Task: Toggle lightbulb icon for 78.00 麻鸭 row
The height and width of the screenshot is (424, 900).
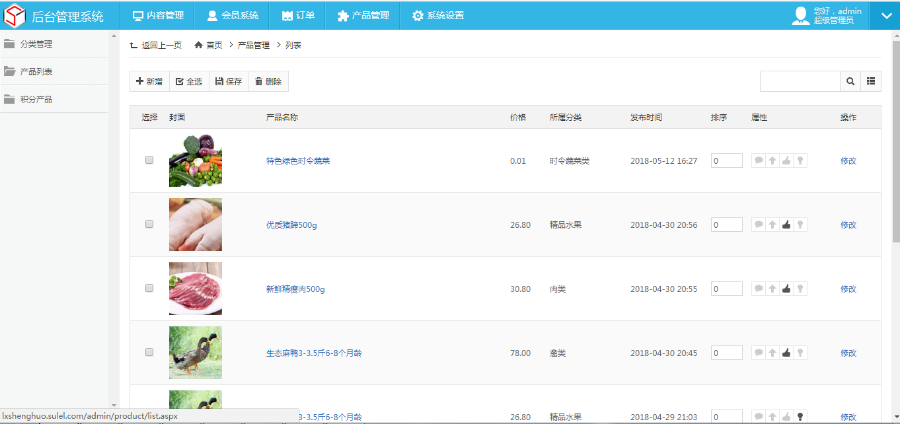Action: click(800, 353)
